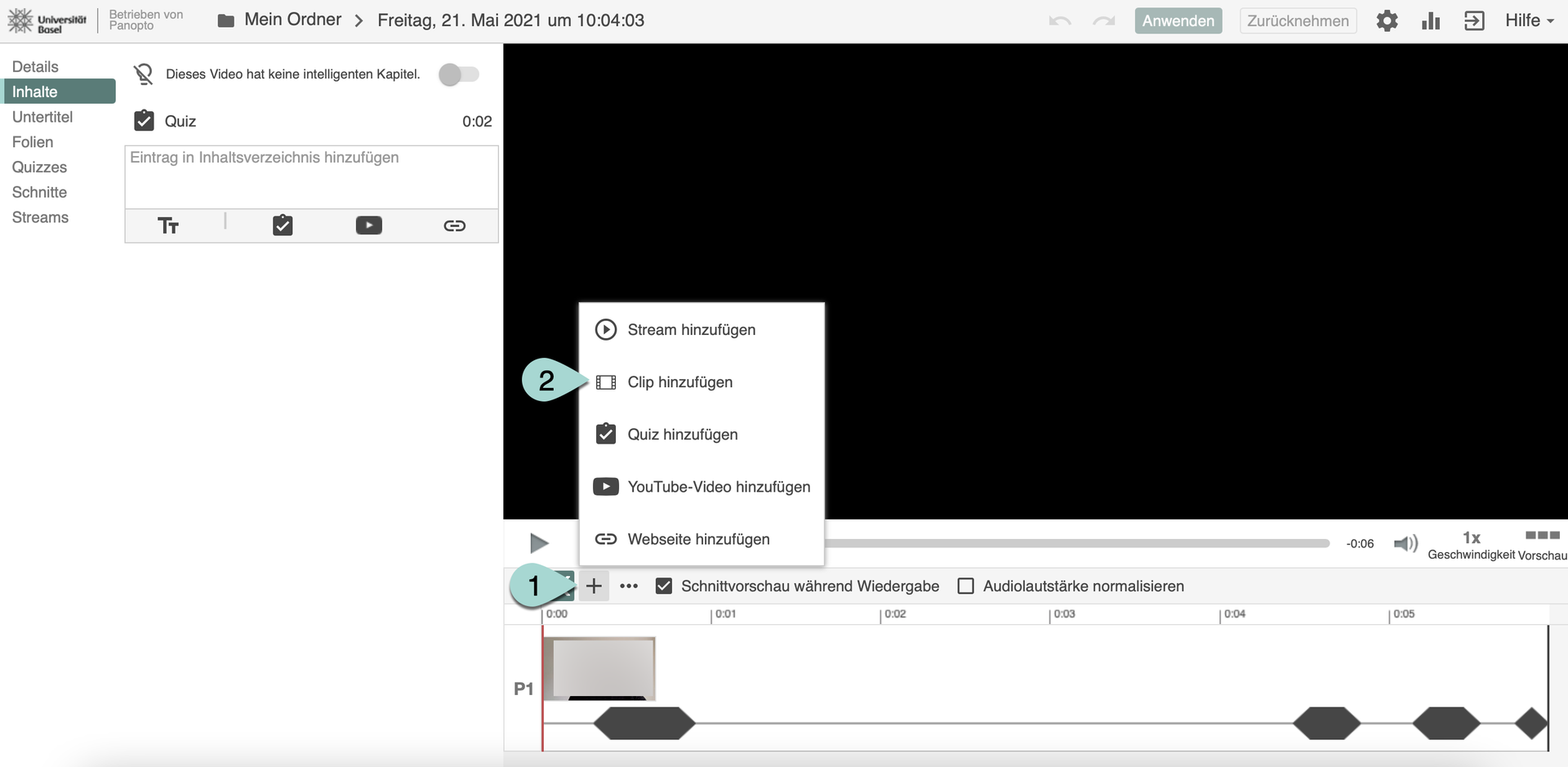Viewport: 1568px width, 767px height.
Task: Click the redo arrow icon
Action: click(1104, 20)
